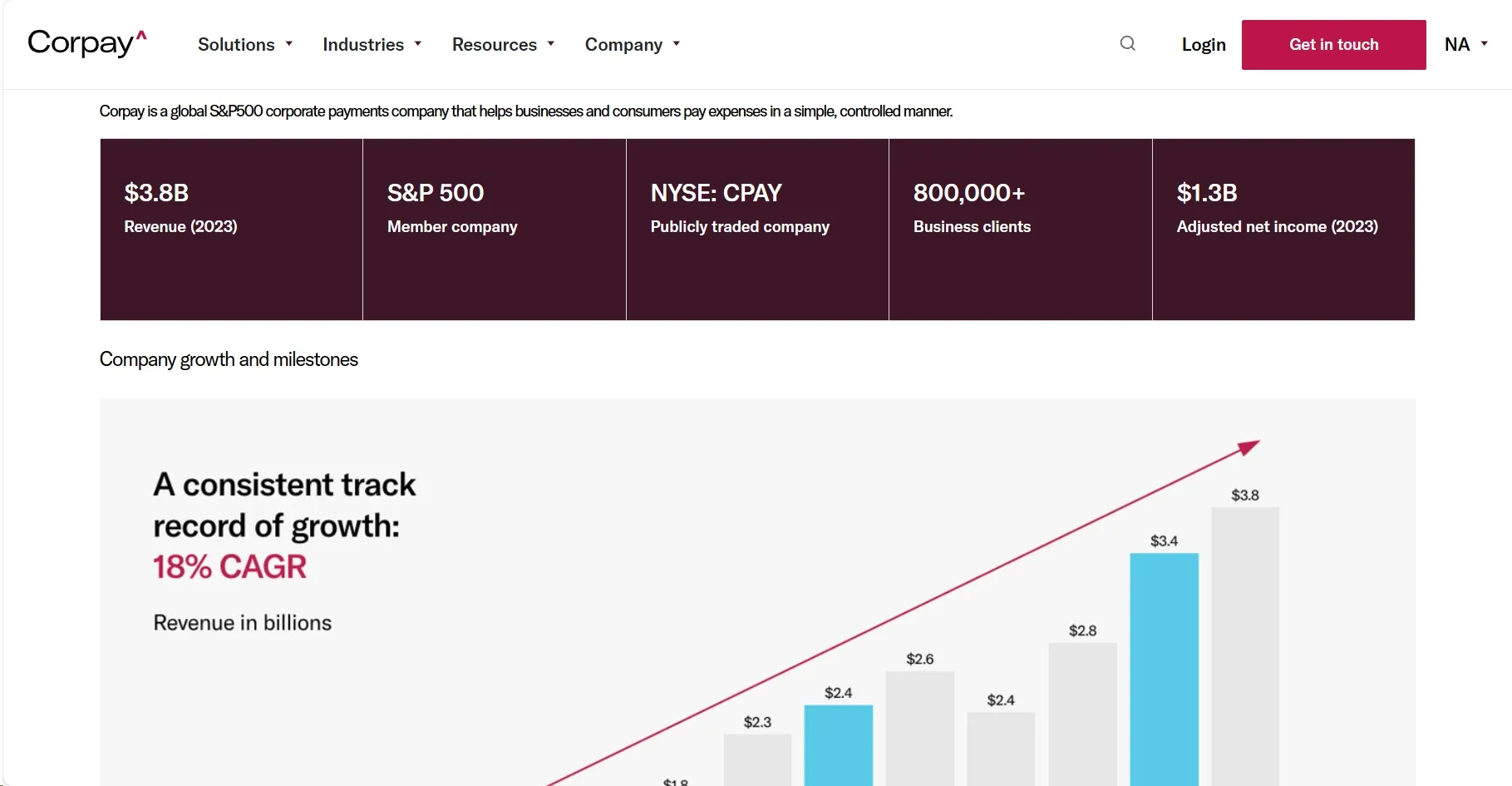Click the grey $2.6 revenue bar
1512x786 pixels.
point(920,729)
